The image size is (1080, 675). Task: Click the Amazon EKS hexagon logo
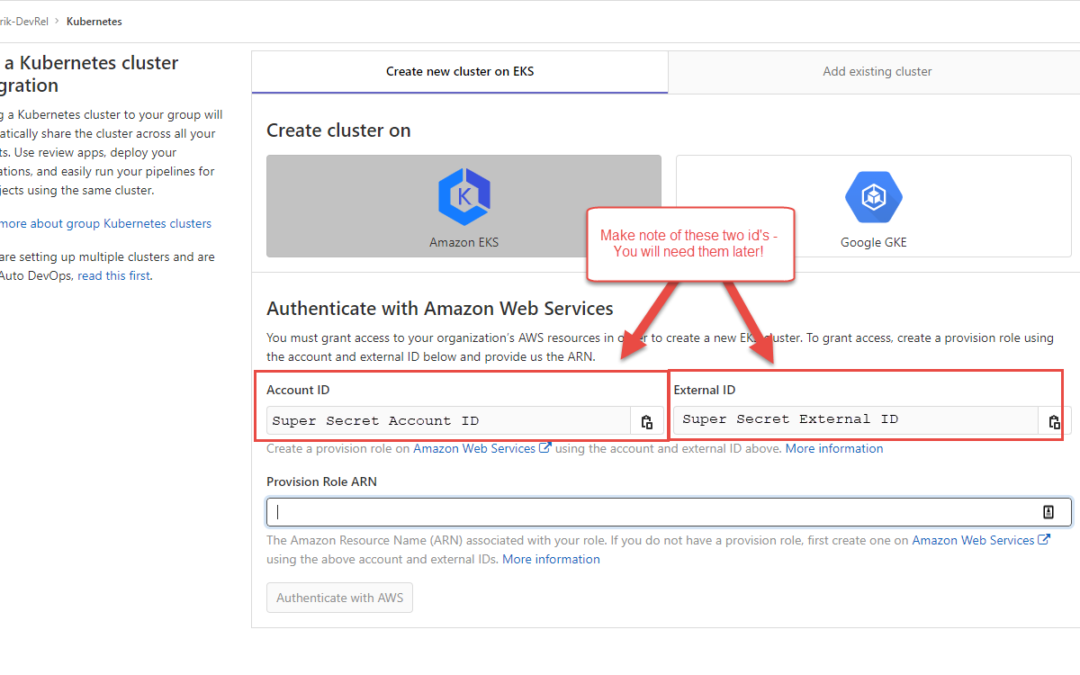(464, 197)
